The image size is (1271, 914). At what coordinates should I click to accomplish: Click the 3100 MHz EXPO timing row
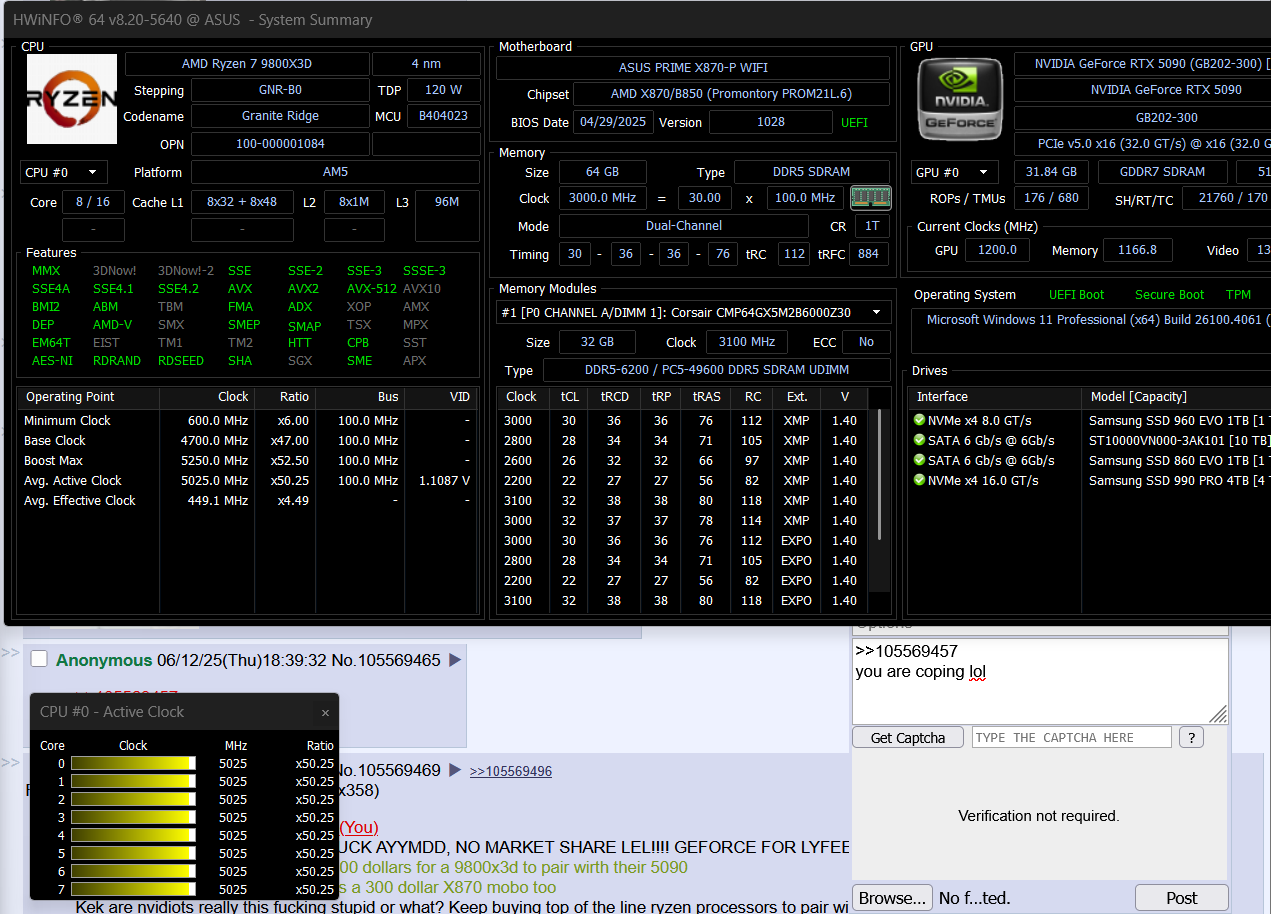point(683,601)
